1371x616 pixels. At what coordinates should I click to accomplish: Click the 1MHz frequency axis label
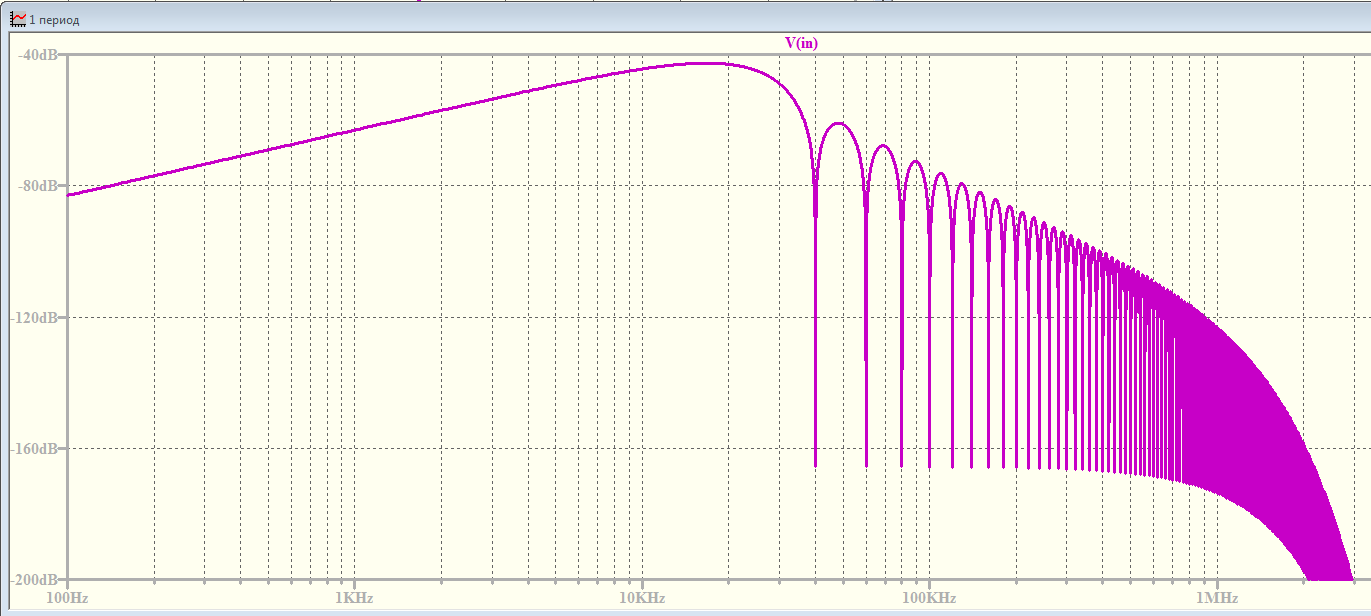point(1218,598)
